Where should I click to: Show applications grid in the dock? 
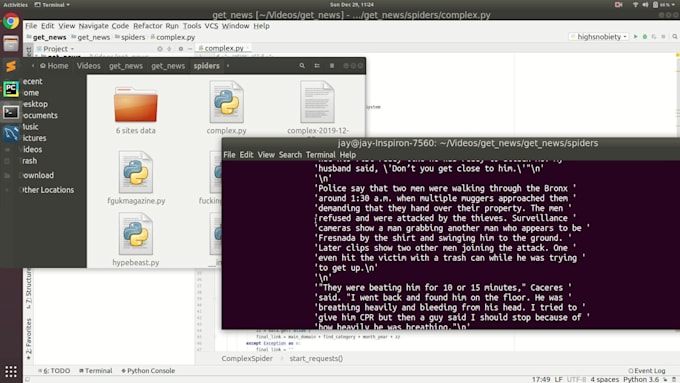click(11, 371)
